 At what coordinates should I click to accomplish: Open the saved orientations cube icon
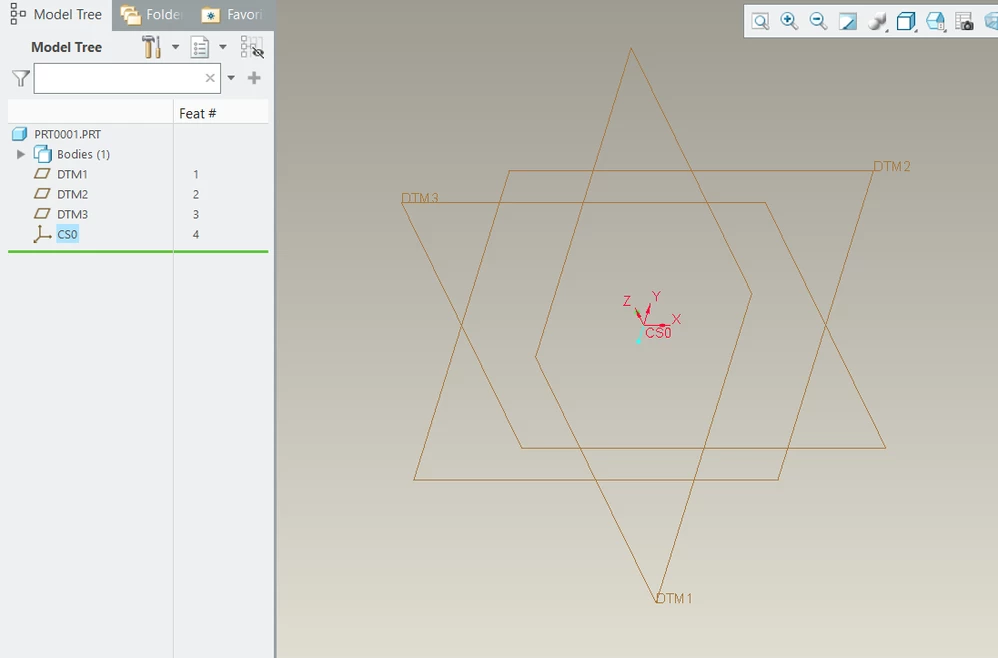point(906,22)
